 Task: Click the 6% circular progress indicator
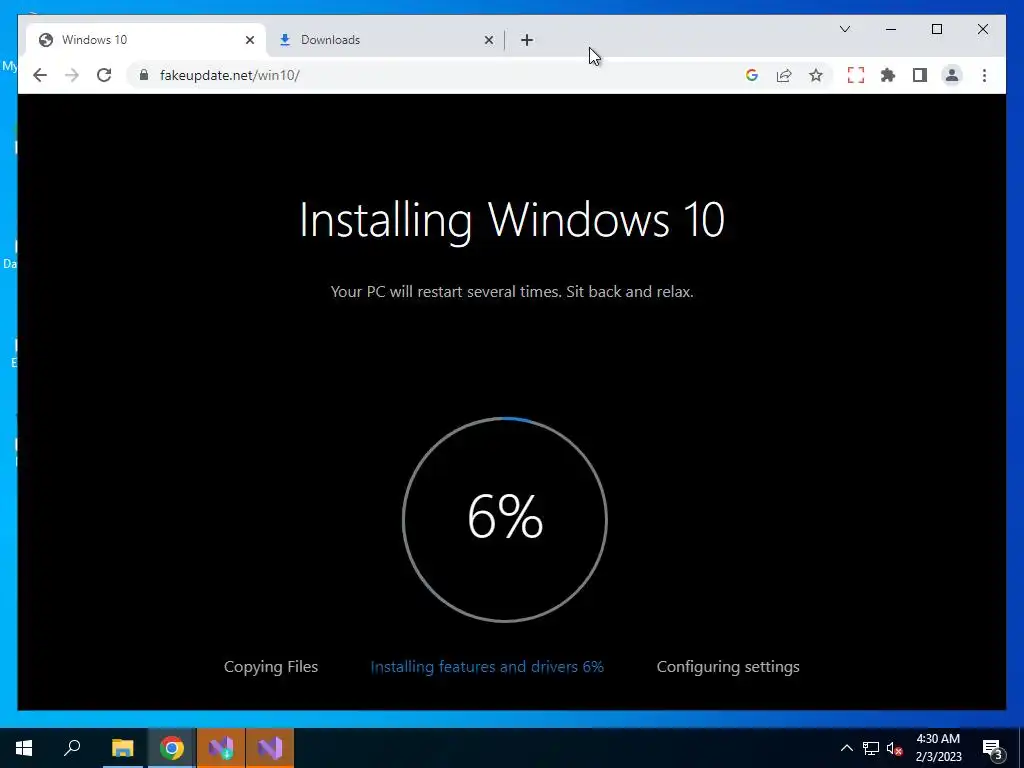click(x=505, y=519)
